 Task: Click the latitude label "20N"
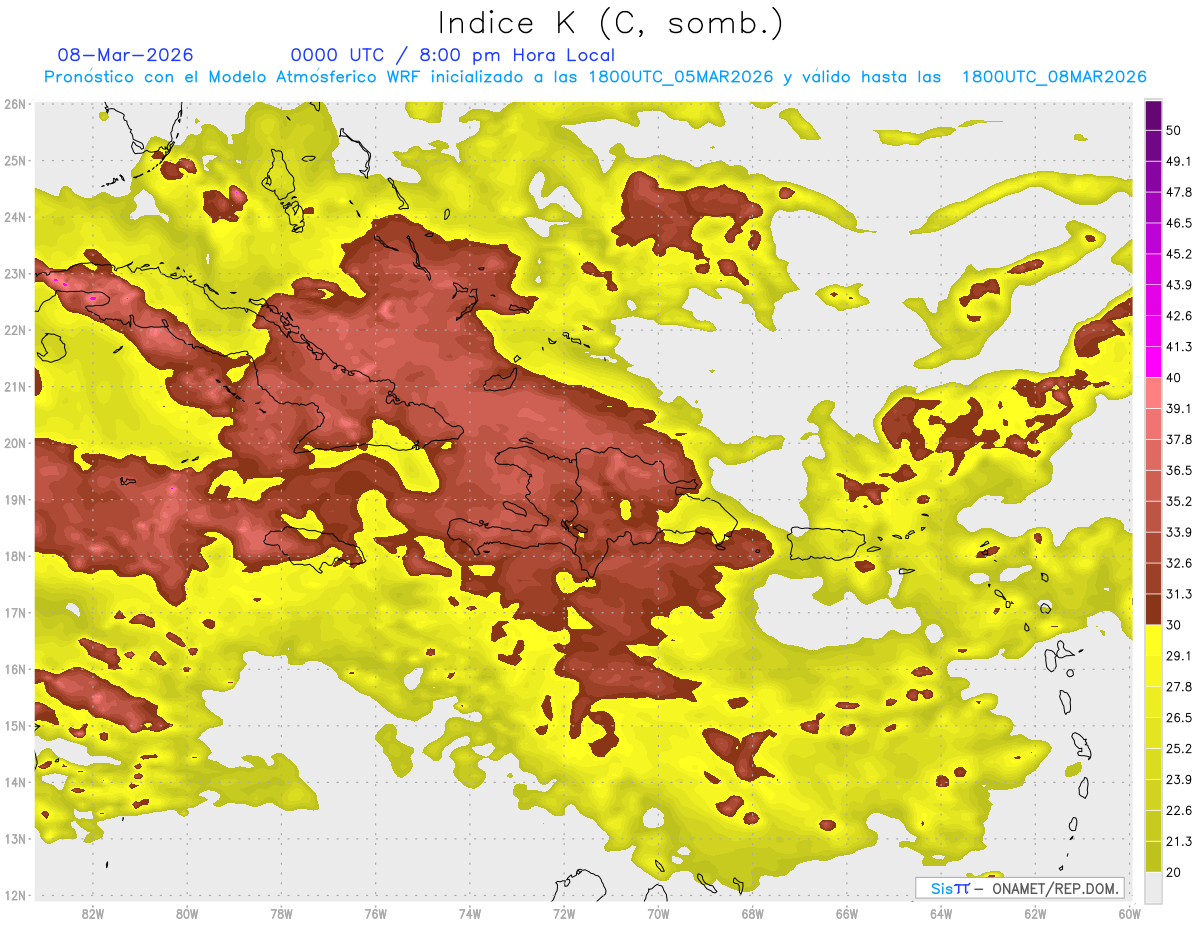point(14,443)
